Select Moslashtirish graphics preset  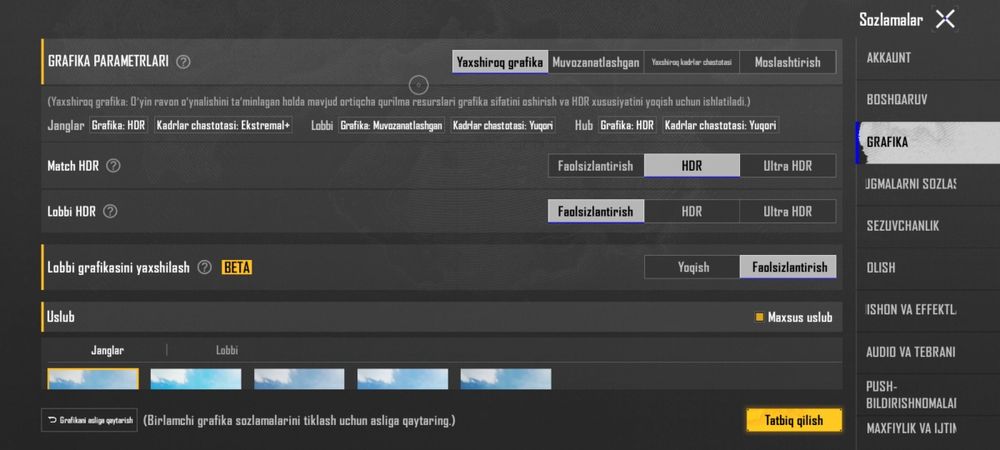pos(788,62)
